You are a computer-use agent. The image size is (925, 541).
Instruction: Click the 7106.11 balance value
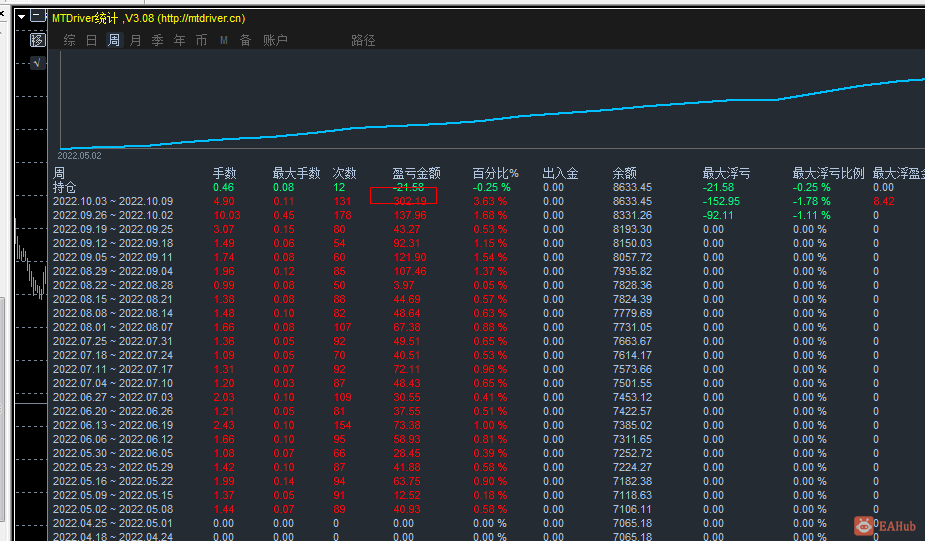(632, 509)
